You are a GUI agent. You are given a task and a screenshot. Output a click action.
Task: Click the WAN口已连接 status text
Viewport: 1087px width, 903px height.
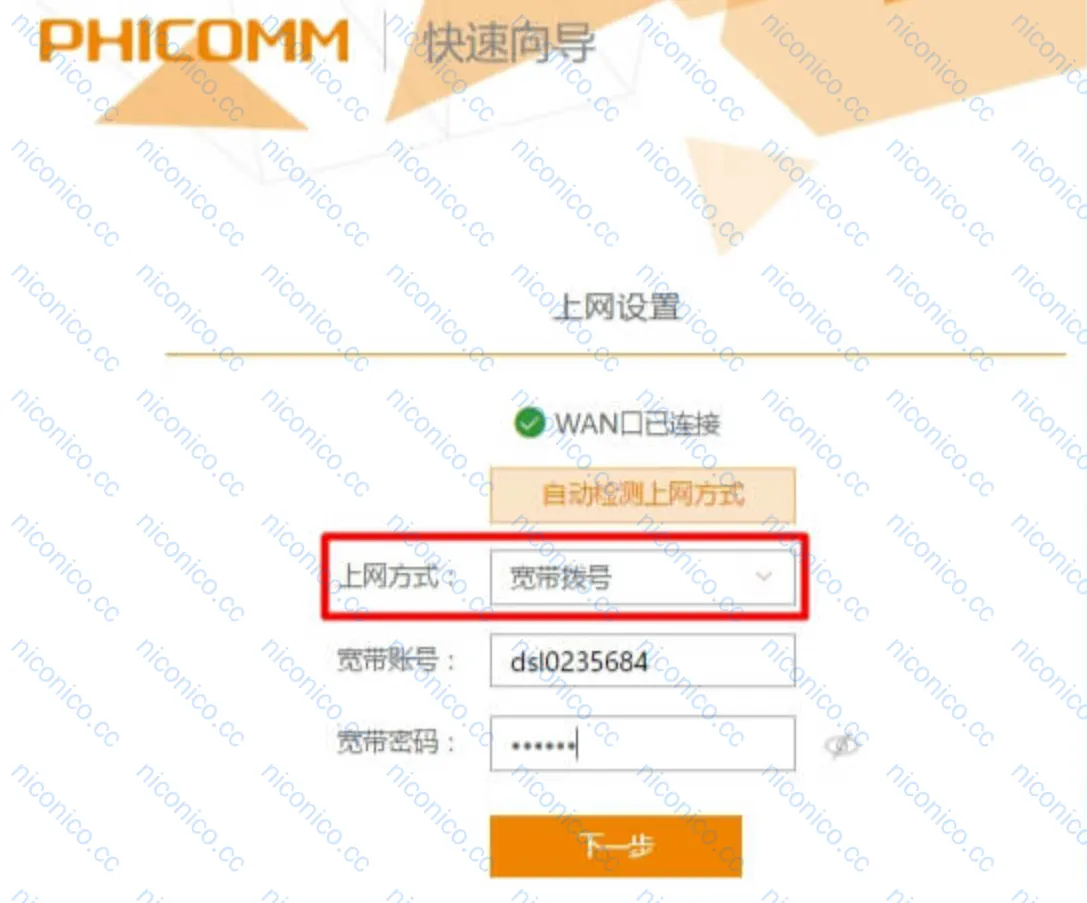coord(638,423)
